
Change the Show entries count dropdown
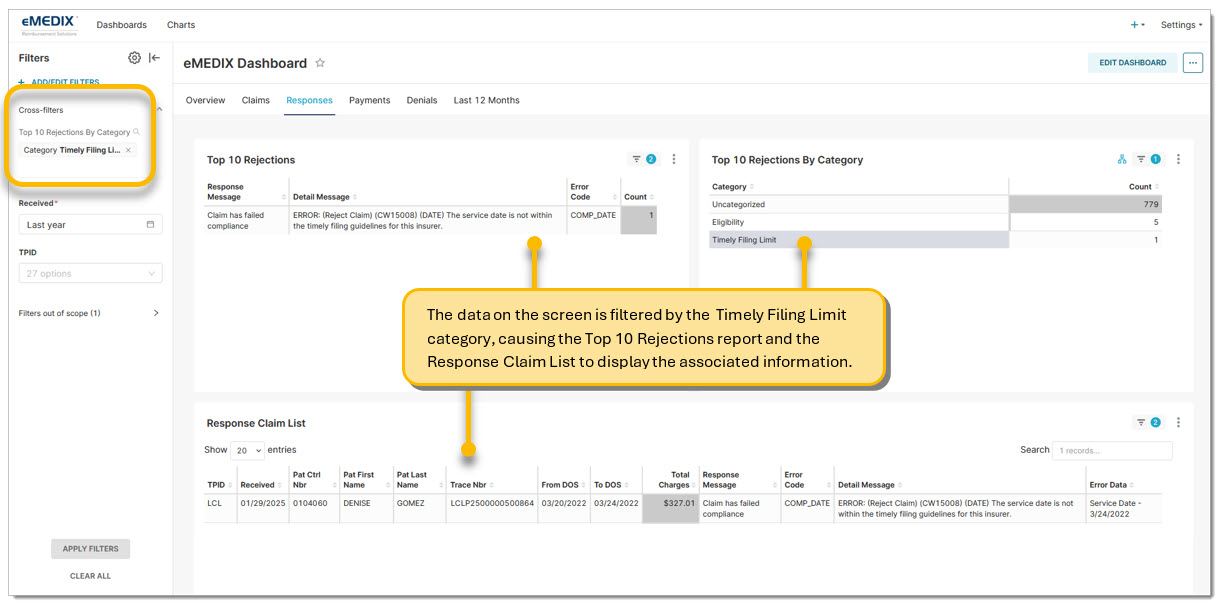click(247, 451)
